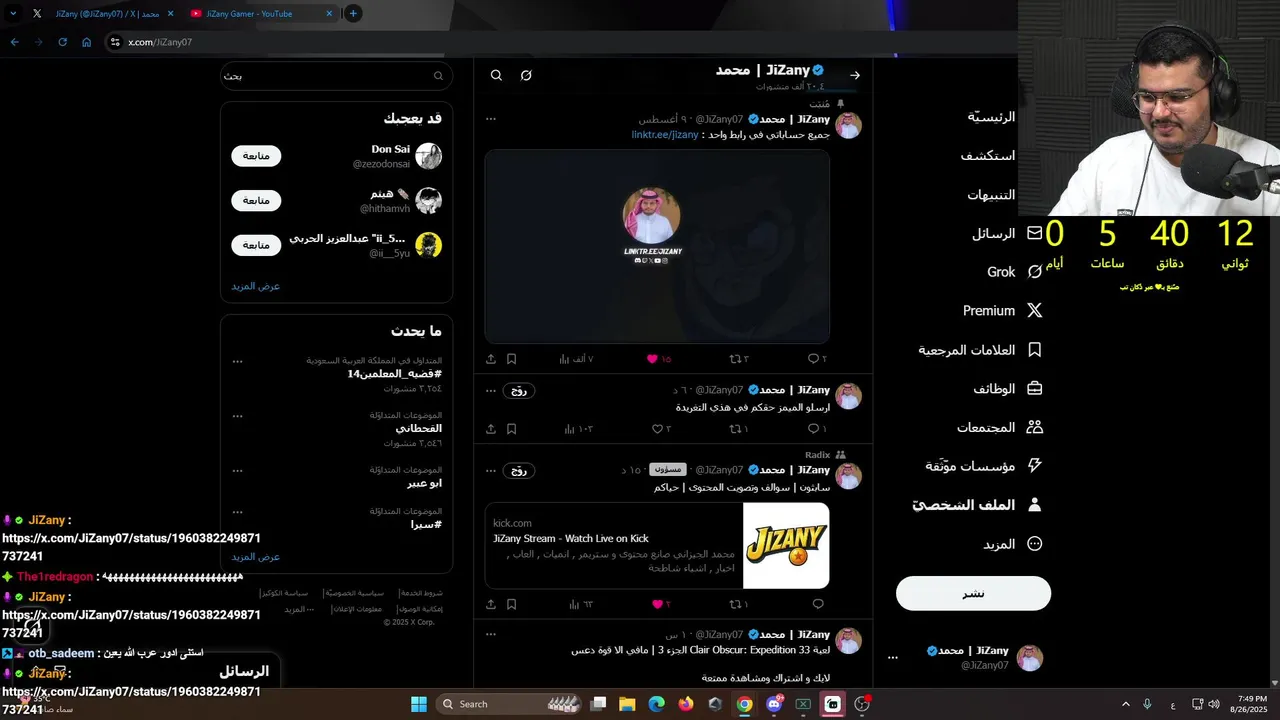
Task: Open the kick.com JiZany Stream card
Action: (x=657, y=545)
